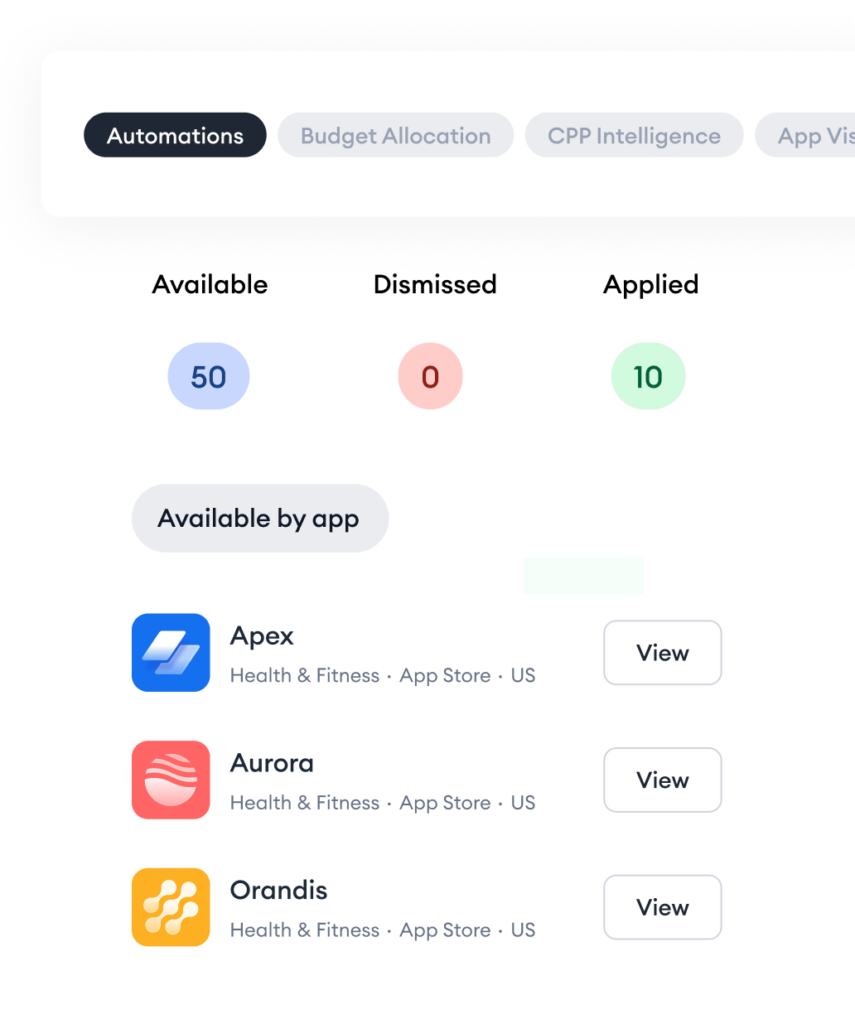Click the Available heading label
Viewport: 855px width, 1024px height.
(x=210, y=285)
